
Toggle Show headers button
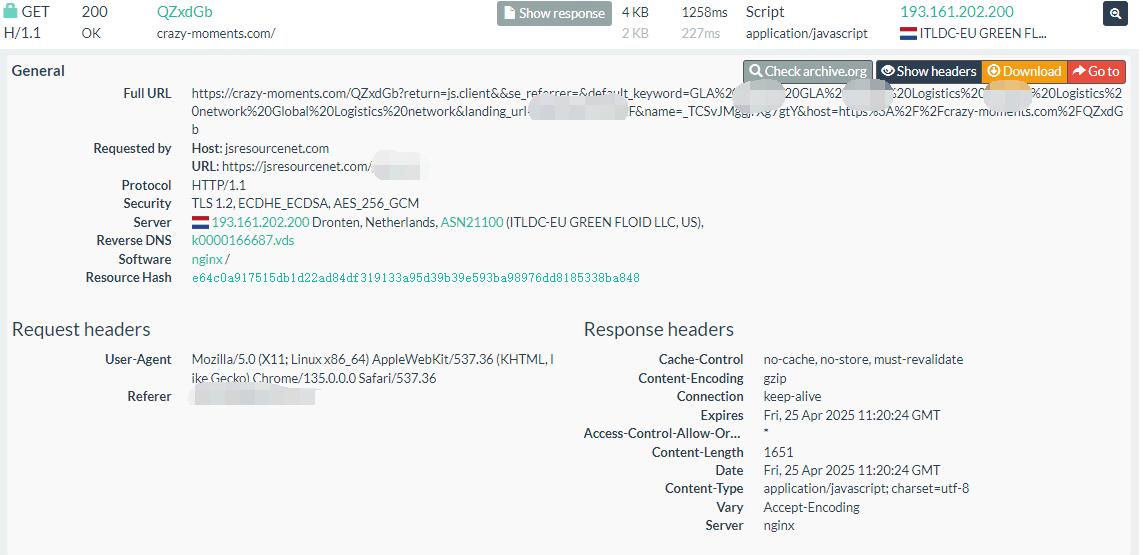coord(929,71)
